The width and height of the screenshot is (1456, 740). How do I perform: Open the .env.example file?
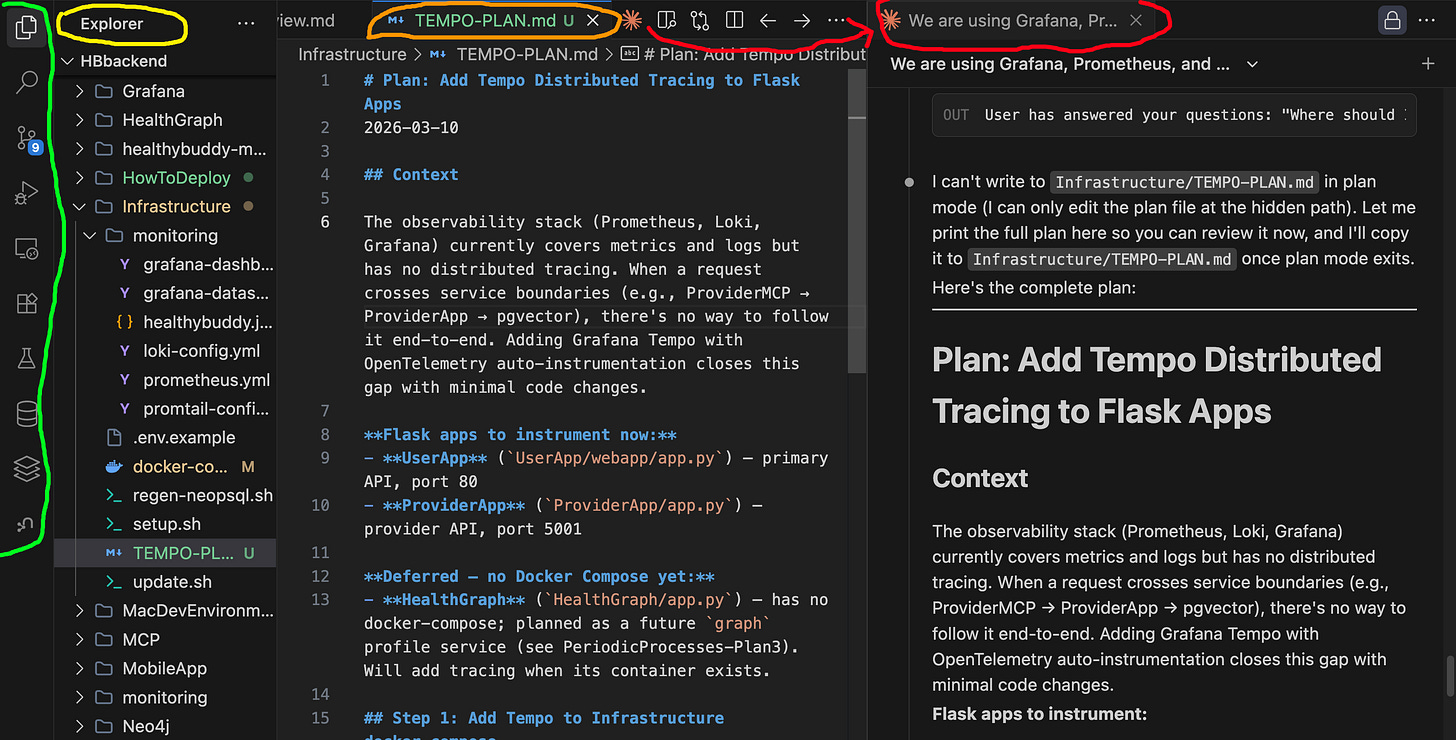tap(184, 437)
